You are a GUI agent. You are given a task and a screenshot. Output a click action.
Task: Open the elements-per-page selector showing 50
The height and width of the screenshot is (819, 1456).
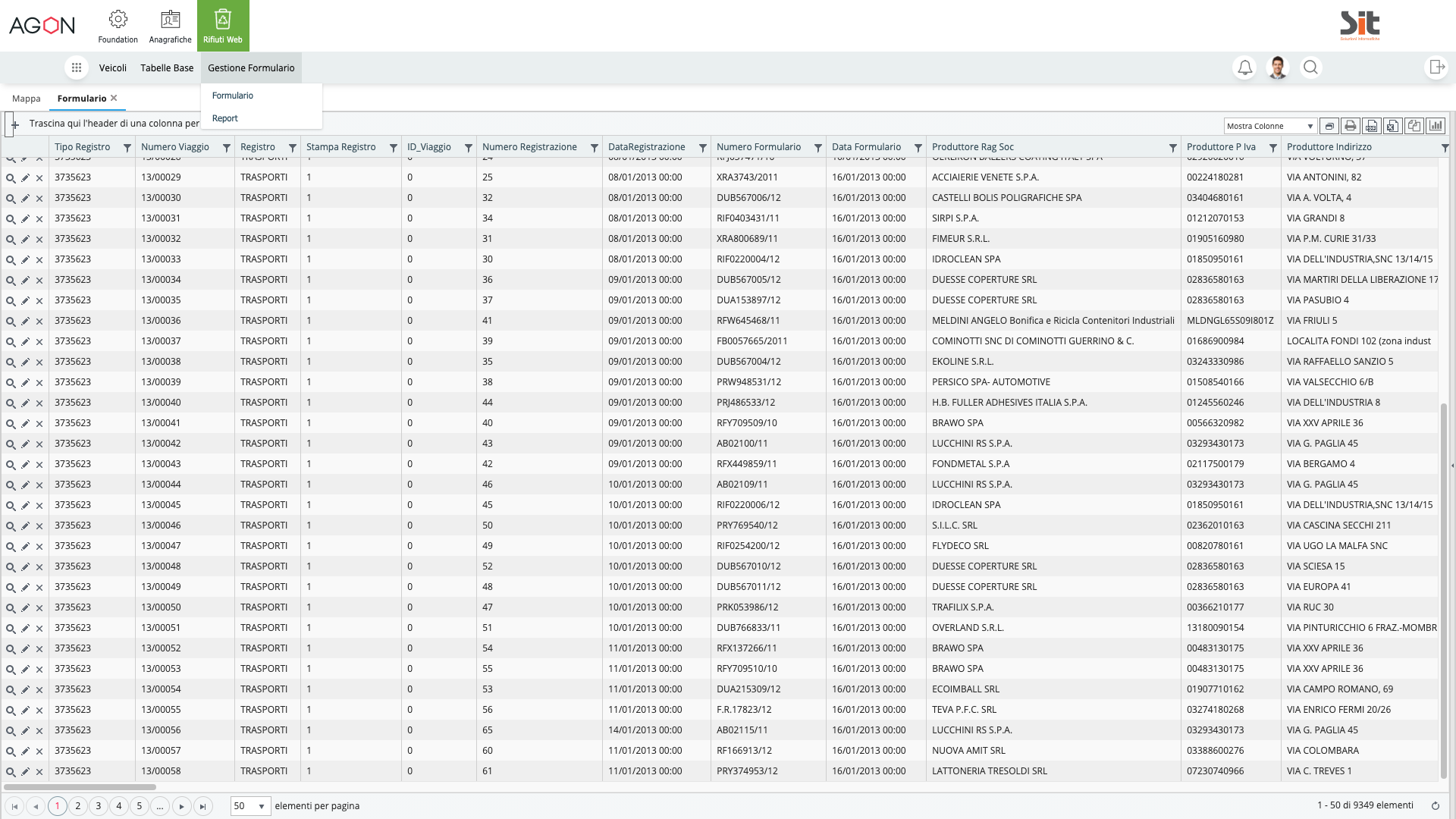coord(250,806)
